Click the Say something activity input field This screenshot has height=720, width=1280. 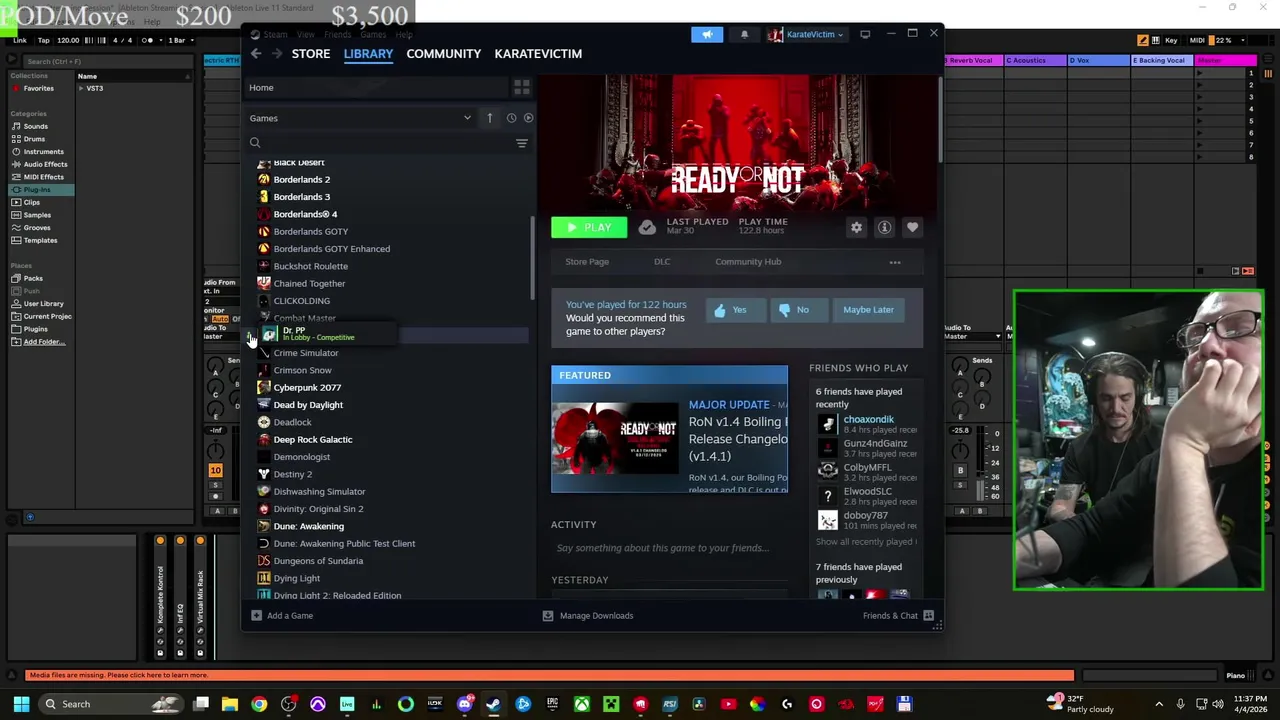pos(665,548)
